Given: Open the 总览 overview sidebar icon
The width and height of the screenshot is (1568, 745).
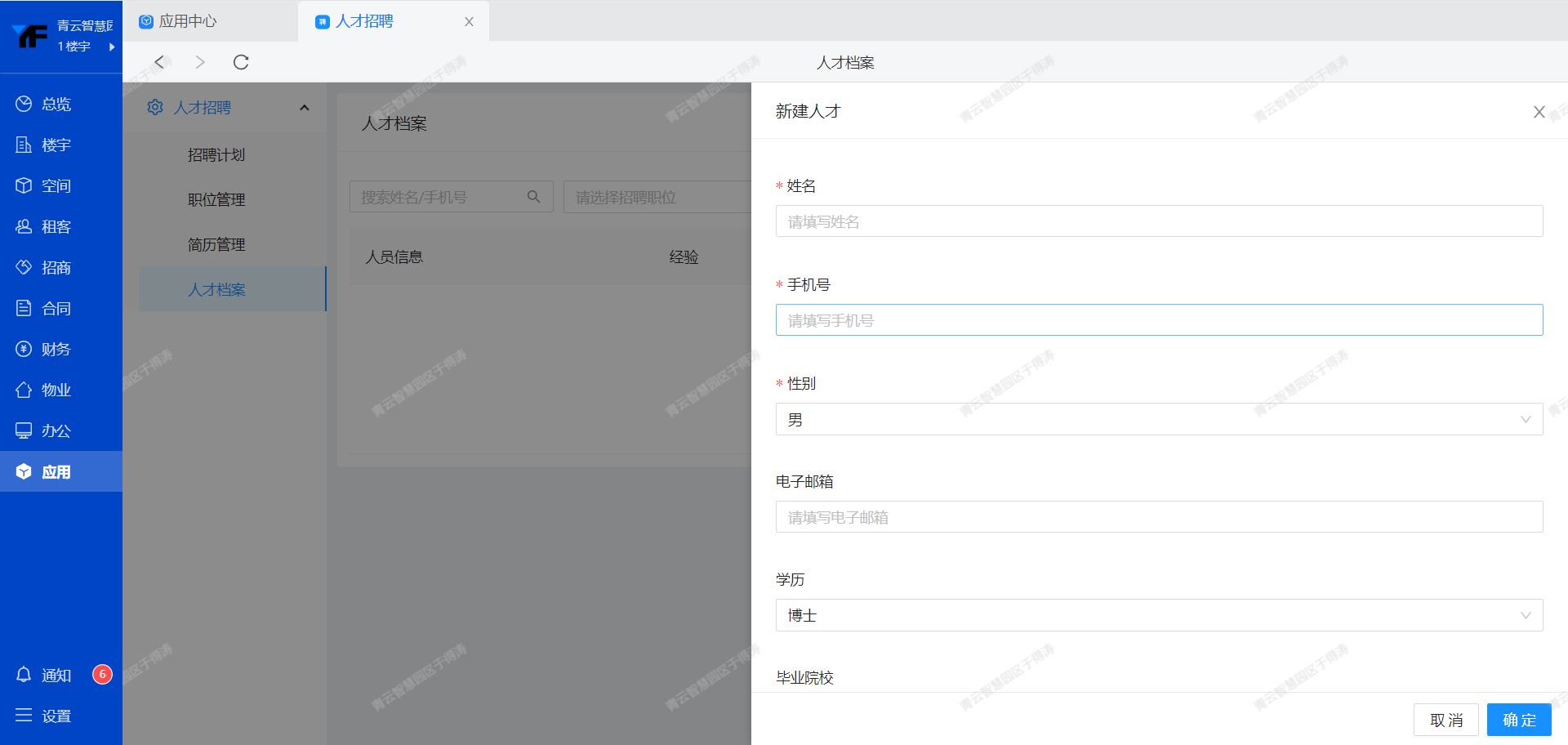Looking at the screenshot, I should pos(24,104).
